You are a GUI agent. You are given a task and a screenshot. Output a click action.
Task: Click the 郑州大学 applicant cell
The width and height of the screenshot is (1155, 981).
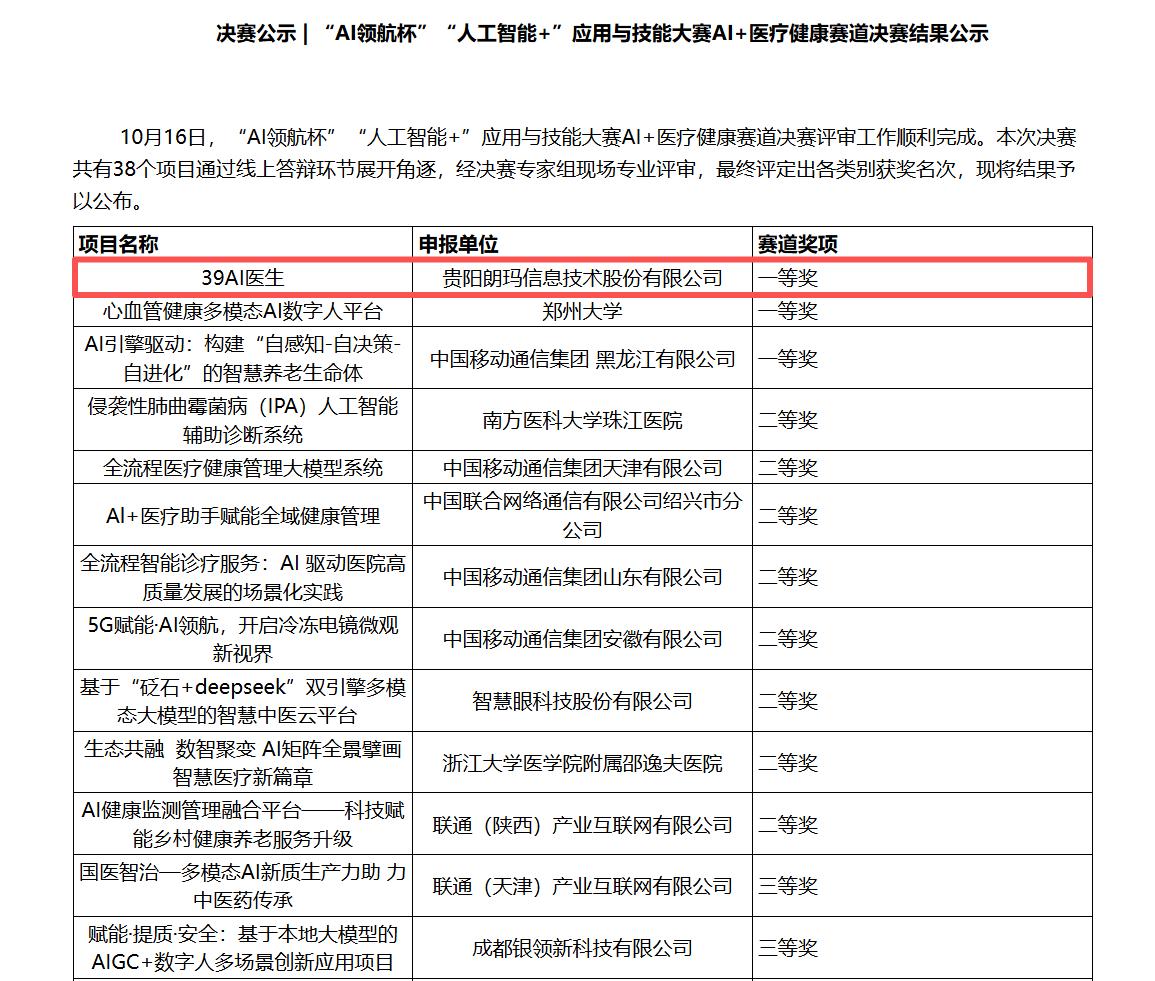click(582, 311)
